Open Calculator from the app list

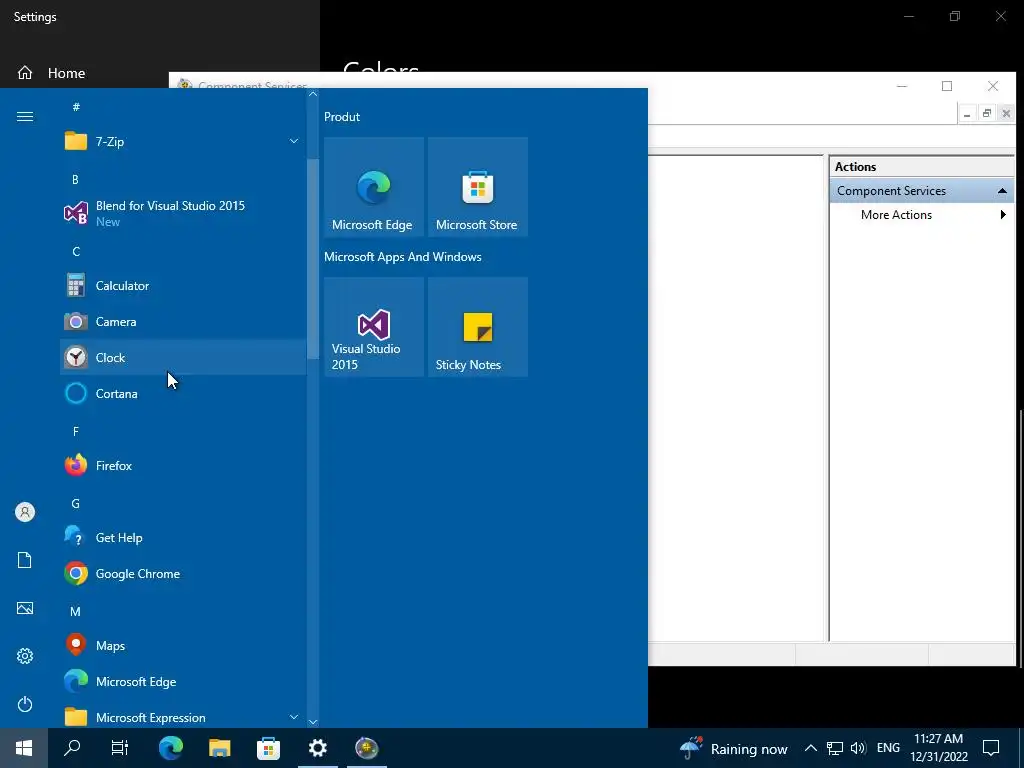pos(183,285)
